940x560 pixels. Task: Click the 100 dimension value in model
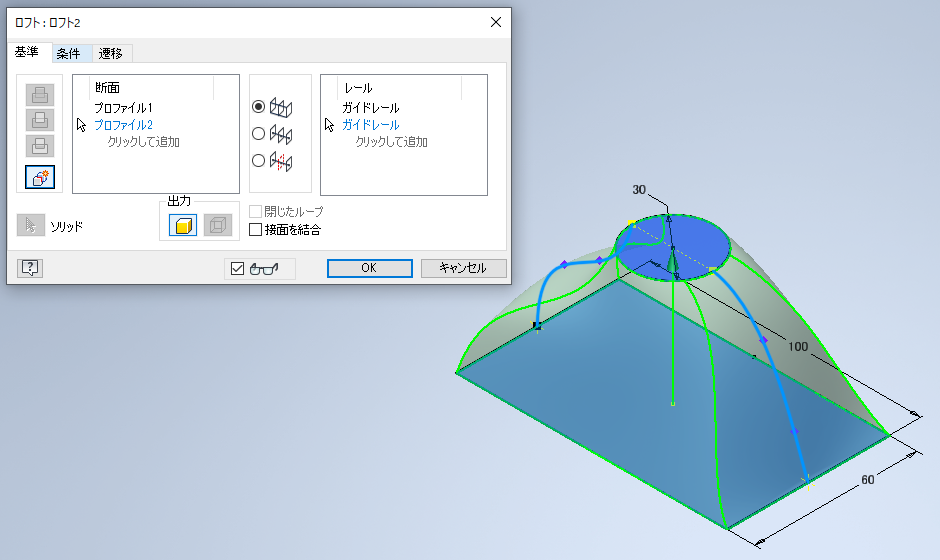click(798, 347)
